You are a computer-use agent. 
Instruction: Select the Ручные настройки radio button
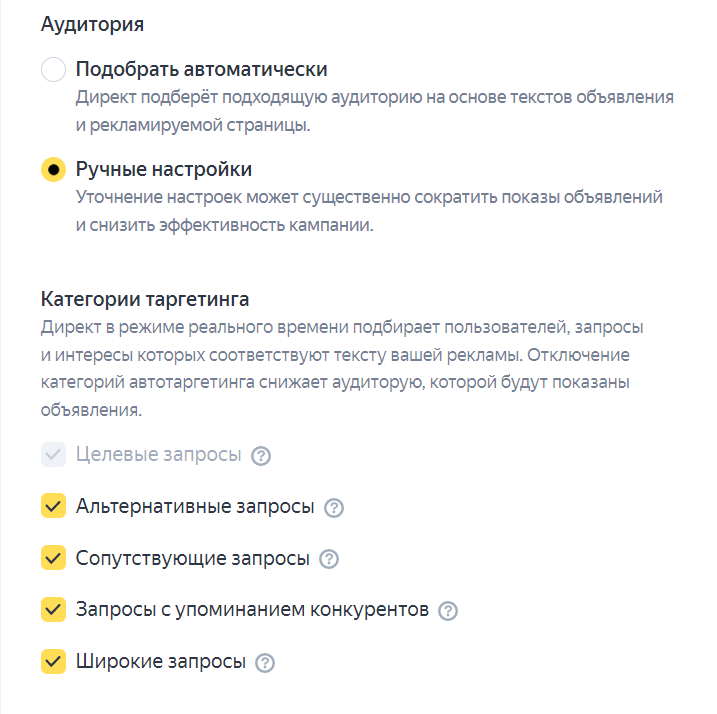[x=53, y=169]
